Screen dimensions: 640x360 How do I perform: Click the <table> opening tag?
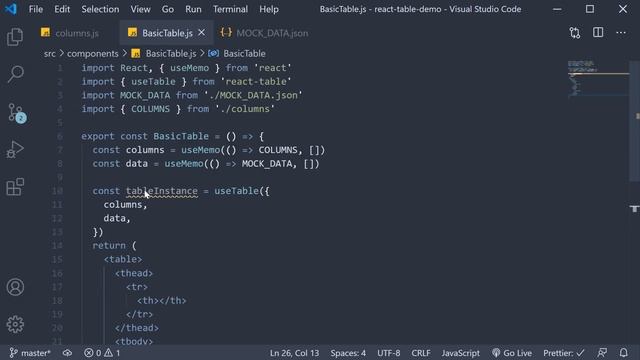(123, 259)
